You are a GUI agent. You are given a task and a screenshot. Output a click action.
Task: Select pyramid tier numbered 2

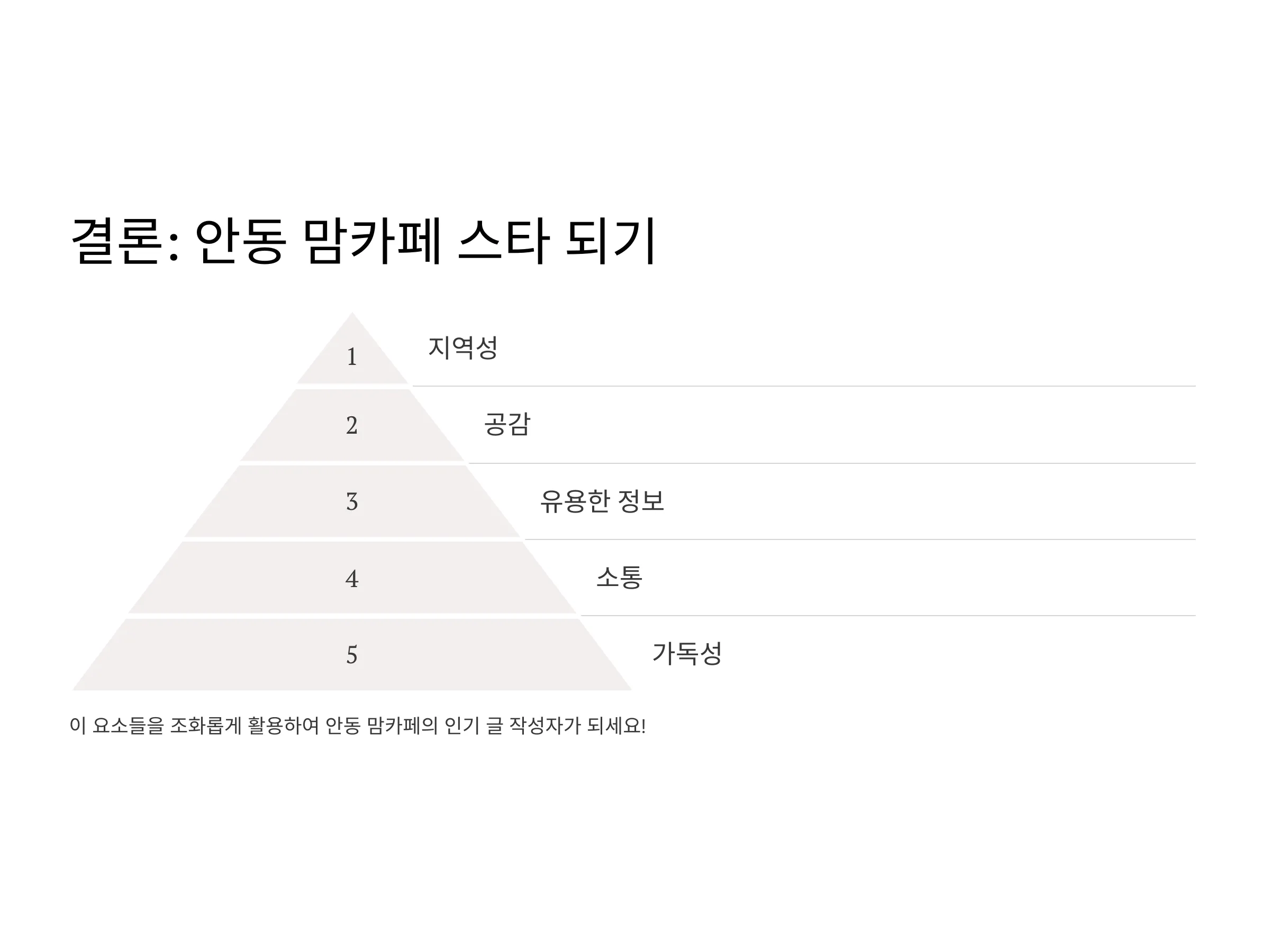[x=352, y=425]
